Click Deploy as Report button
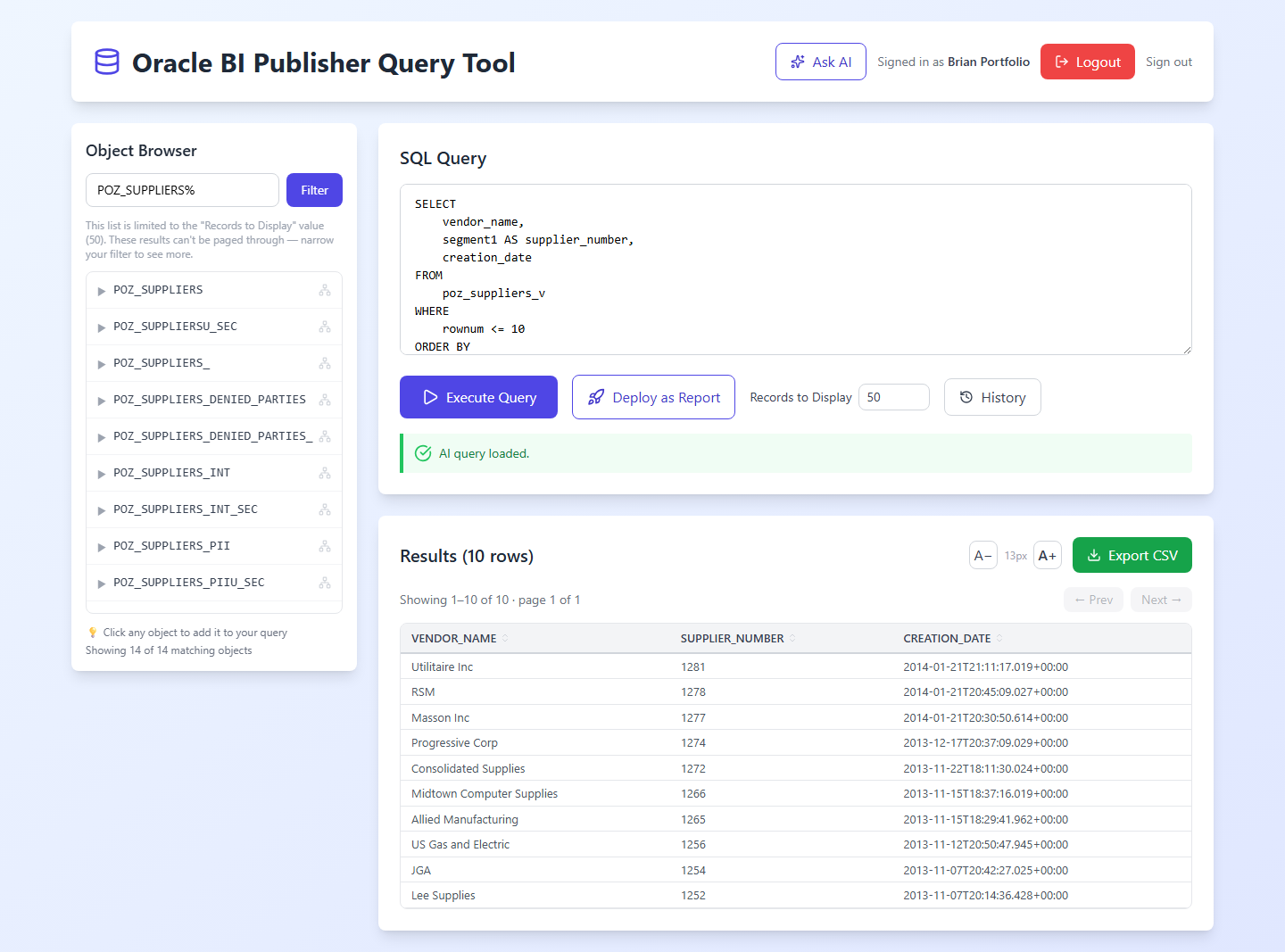The width and height of the screenshot is (1285, 952). (x=653, y=397)
